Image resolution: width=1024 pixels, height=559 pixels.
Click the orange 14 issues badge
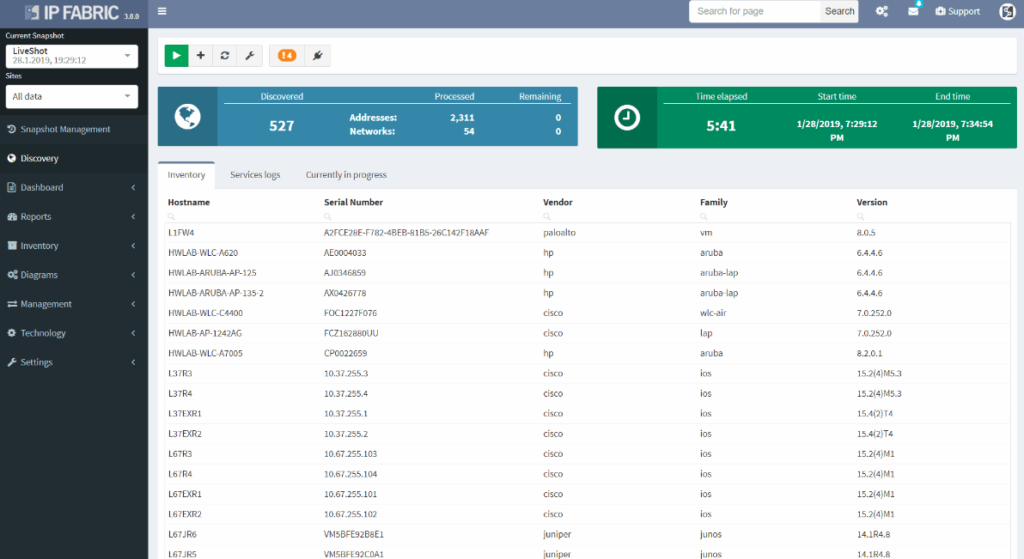pyautogui.click(x=287, y=56)
